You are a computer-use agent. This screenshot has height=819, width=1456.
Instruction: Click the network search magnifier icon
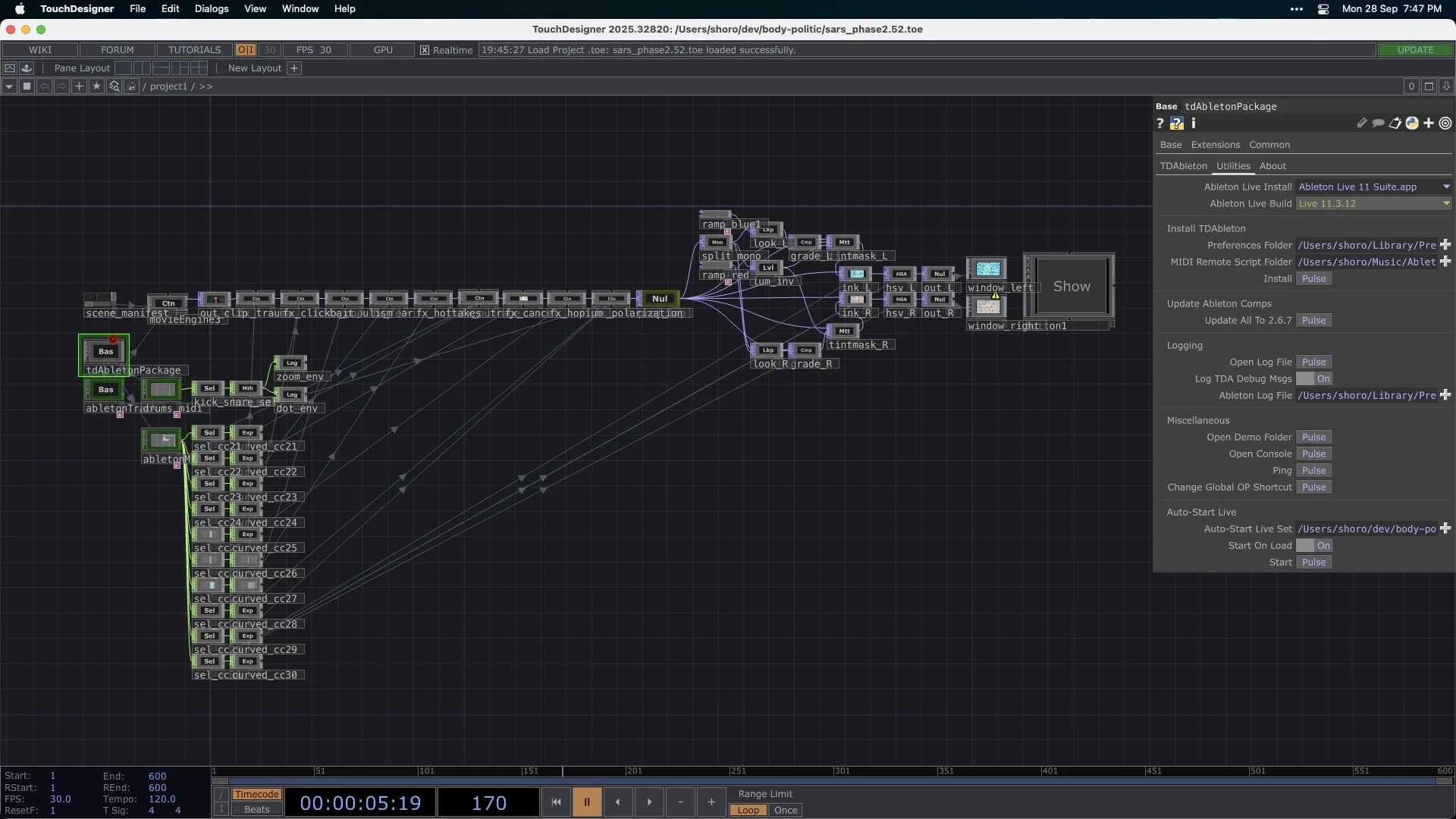(x=114, y=86)
